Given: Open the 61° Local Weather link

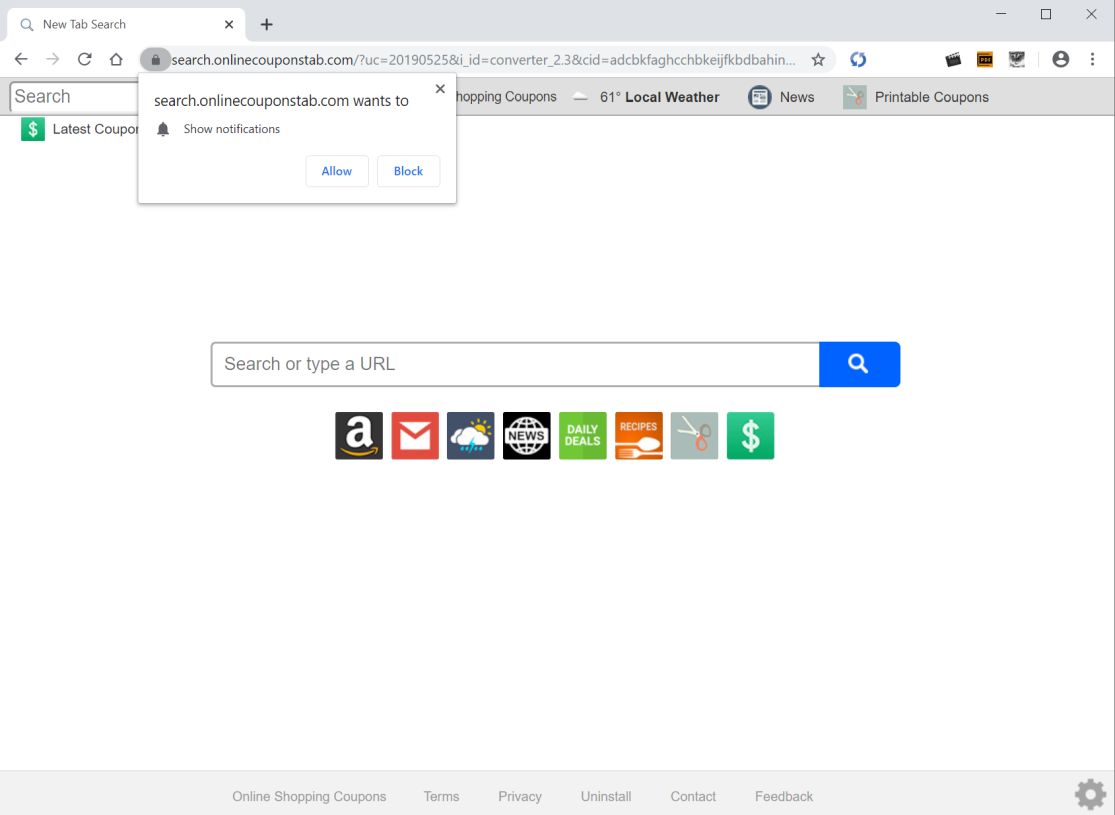Looking at the screenshot, I should point(659,97).
